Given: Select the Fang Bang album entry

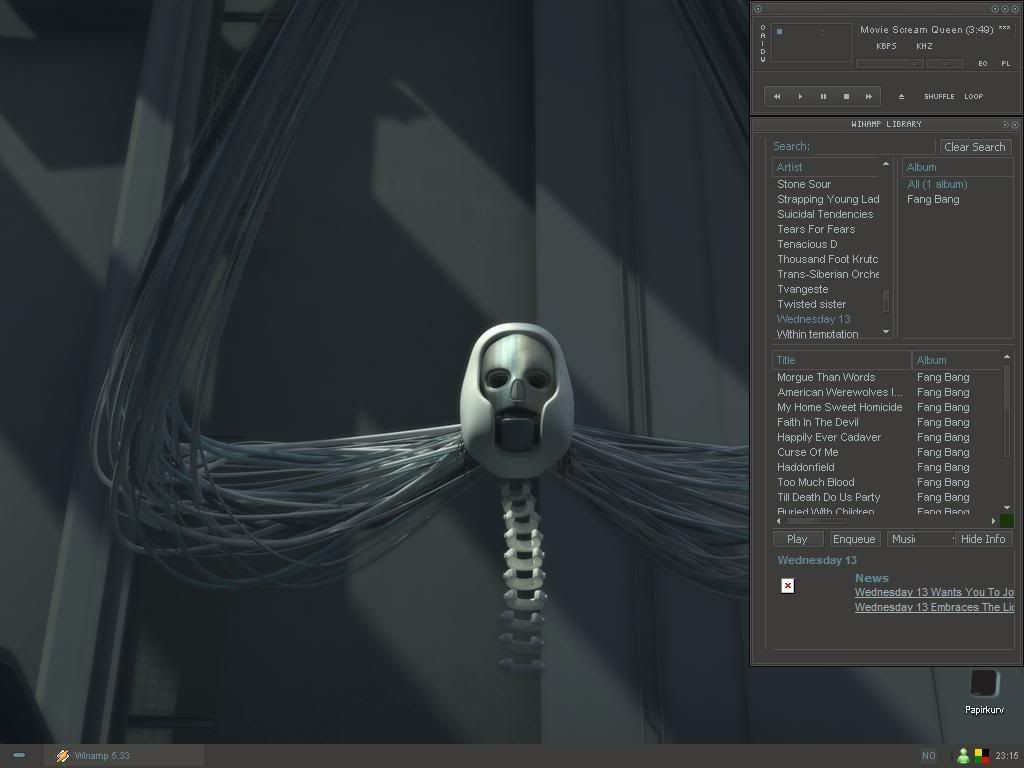Looking at the screenshot, I should 933,199.
